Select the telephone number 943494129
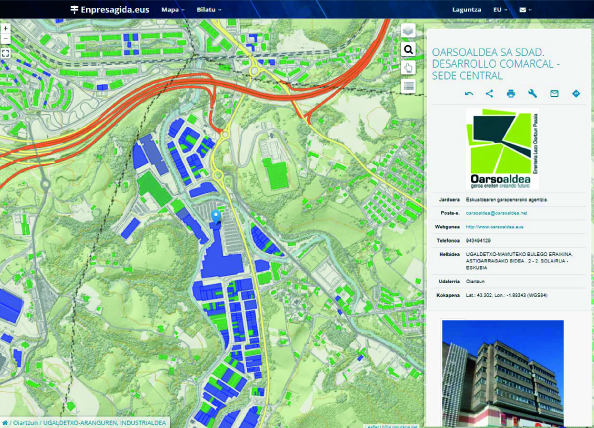Screen dimensions: 594x428 tap(478, 241)
